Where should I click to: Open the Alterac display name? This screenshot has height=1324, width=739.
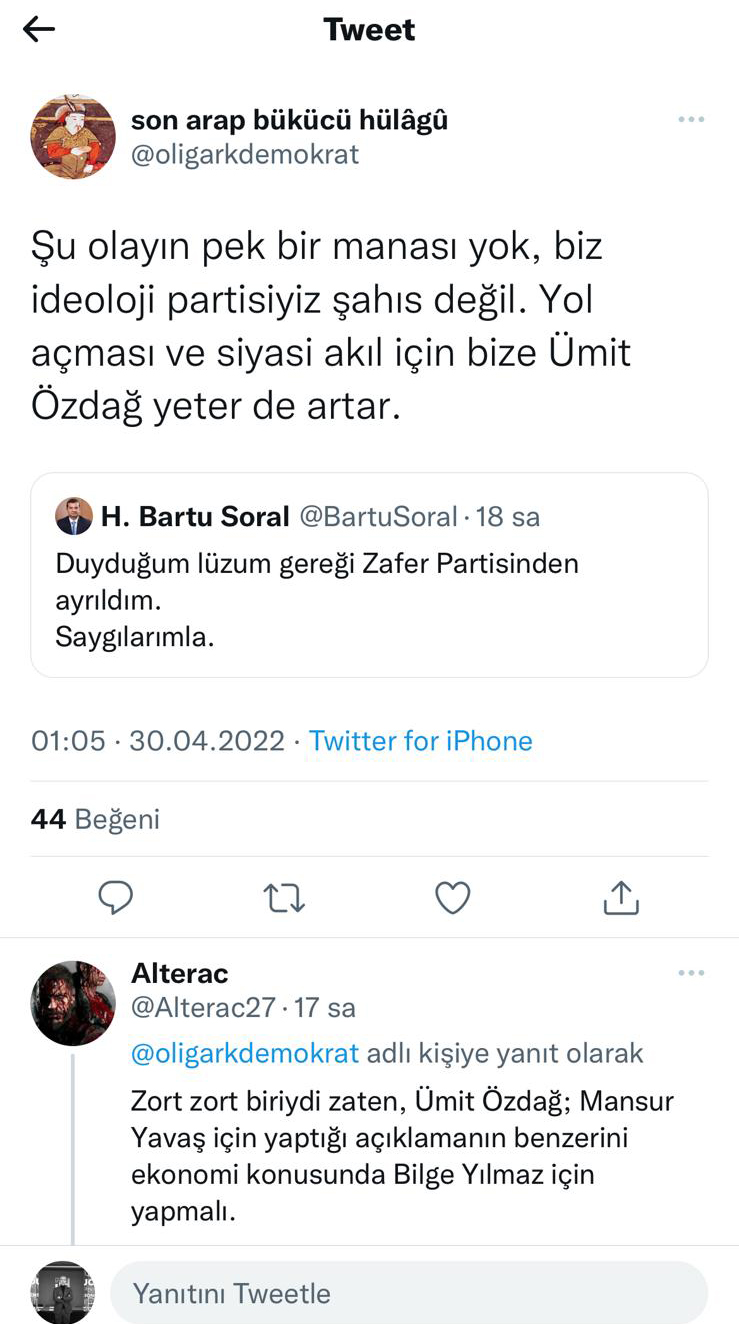[180, 973]
